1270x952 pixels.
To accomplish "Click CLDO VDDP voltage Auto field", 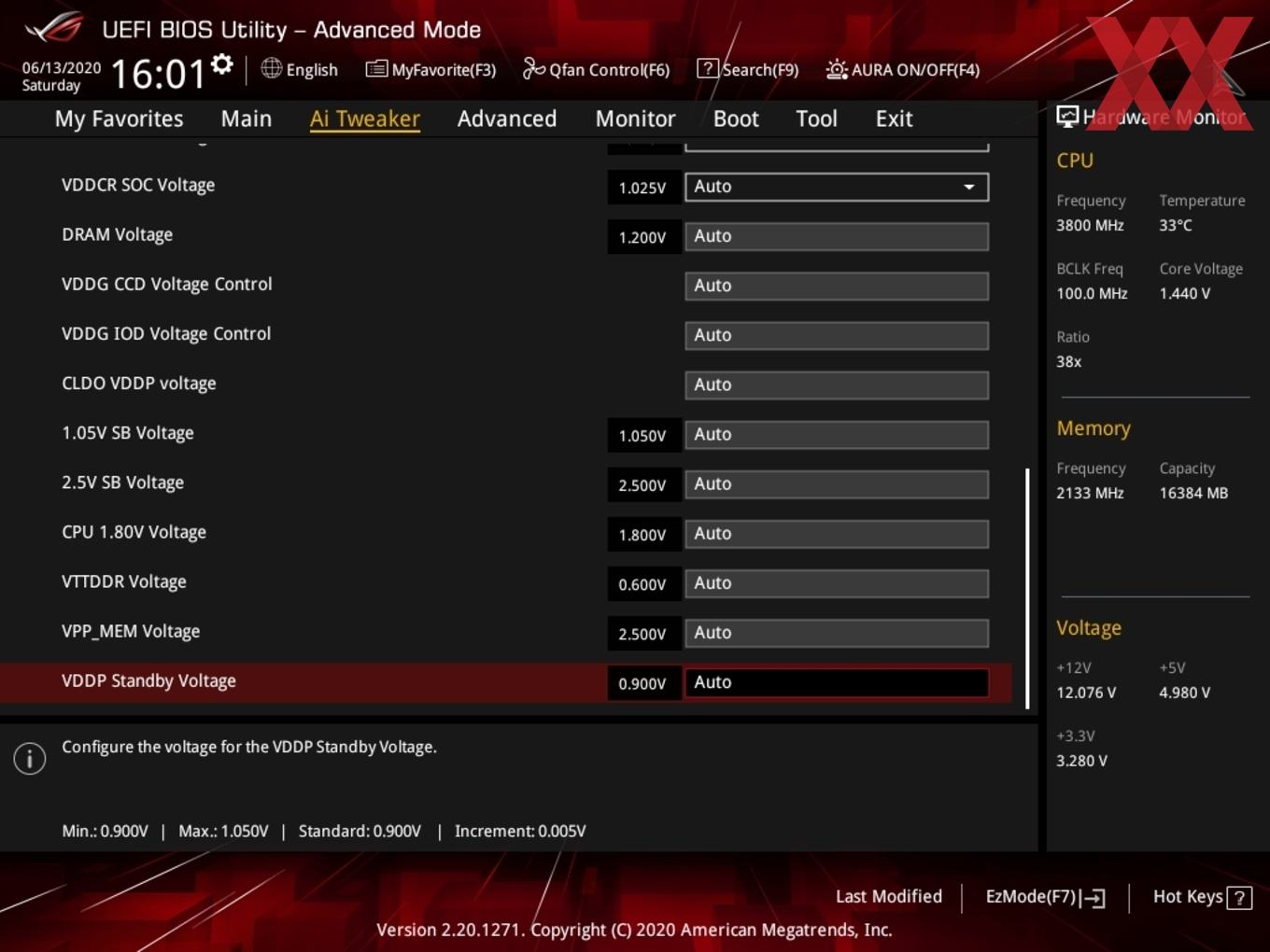I will coord(837,385).
